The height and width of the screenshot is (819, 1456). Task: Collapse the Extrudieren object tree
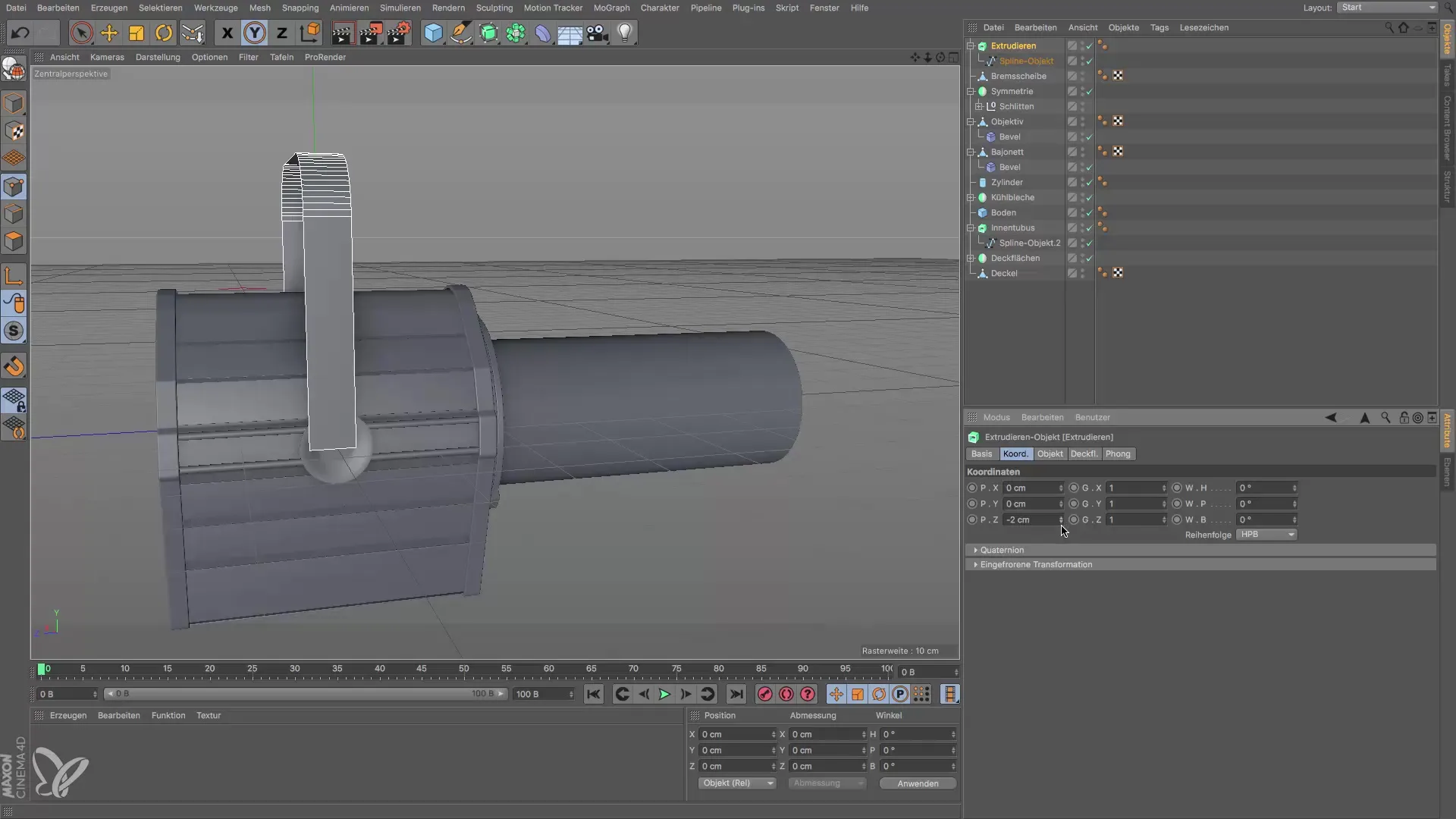pos(971,46)
